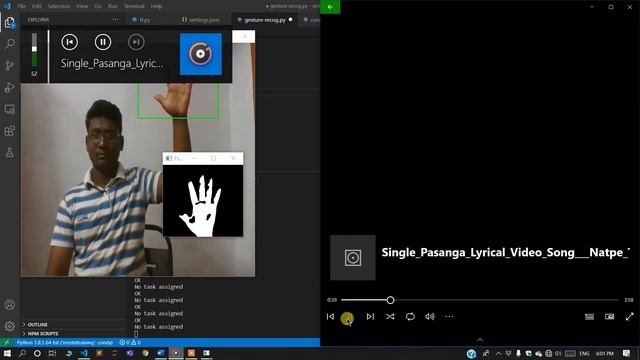Switch Groove player to mini view

point(609,316)
